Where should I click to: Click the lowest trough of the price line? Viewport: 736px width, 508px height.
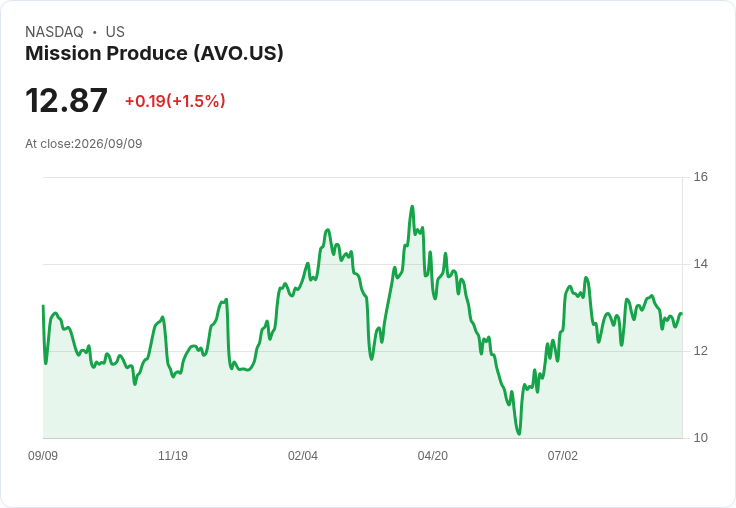tap(519, 434)
